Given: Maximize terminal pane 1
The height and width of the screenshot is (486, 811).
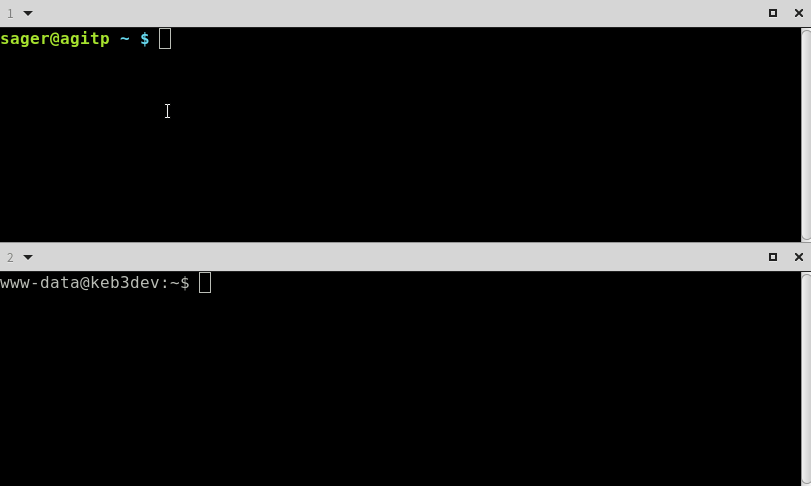Looking at the screenshot, I should pyautogui.click(x=773, y=13).
